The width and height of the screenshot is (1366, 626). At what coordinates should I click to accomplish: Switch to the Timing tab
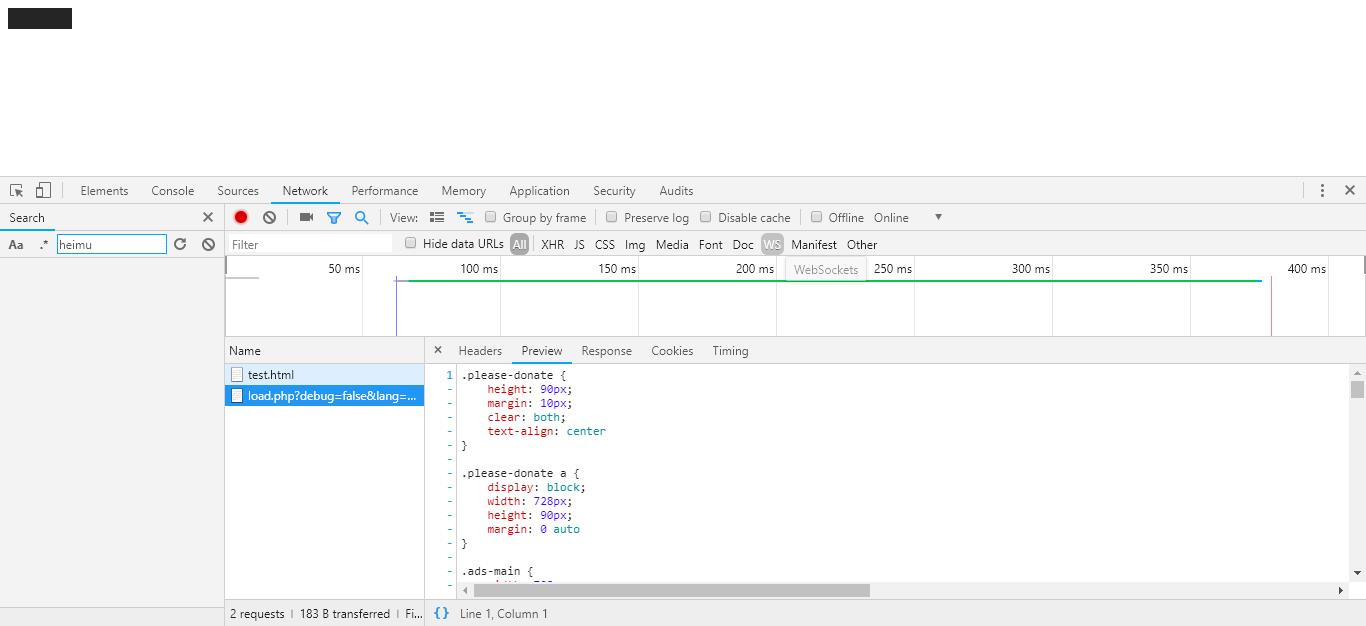click(730, 350)
